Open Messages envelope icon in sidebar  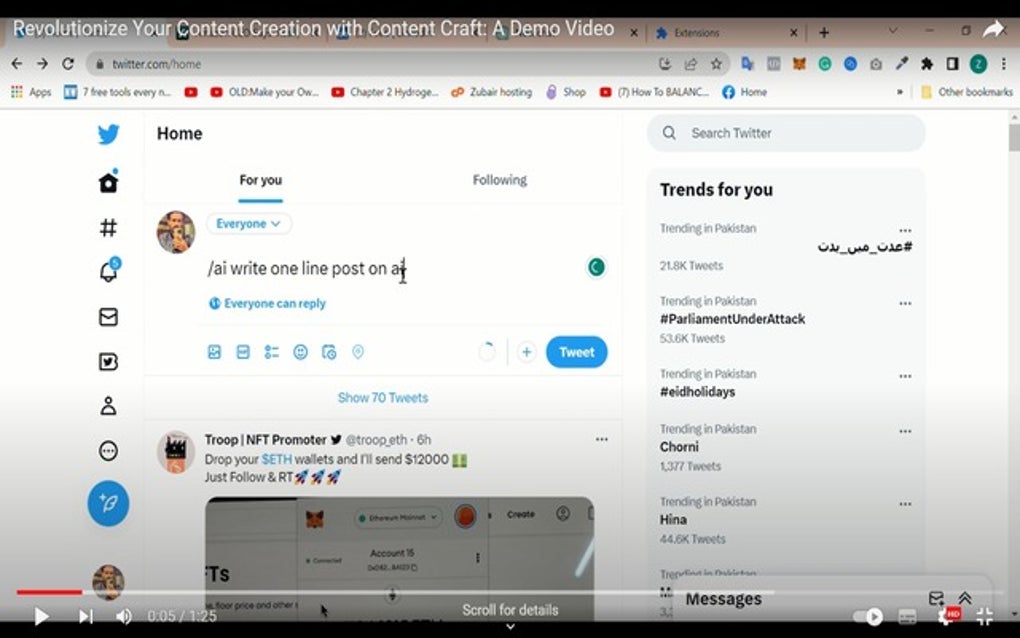[109, 317]
